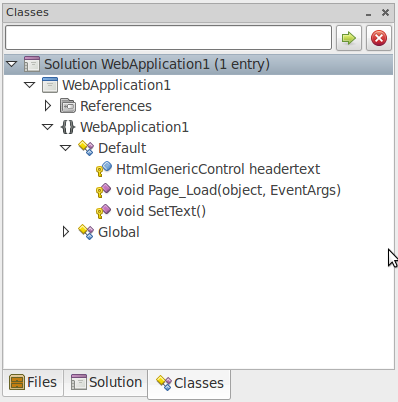Collapse the WebApplication1 project node
Viewport: 398px width, 402px height.
30,85
